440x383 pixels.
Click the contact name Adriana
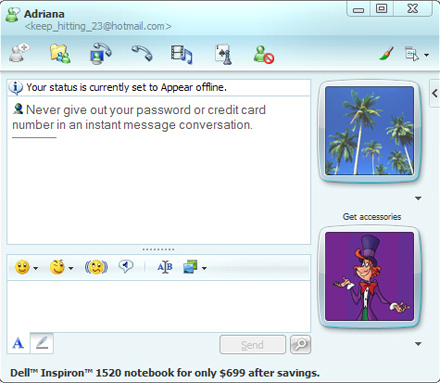tap(44, 14)
